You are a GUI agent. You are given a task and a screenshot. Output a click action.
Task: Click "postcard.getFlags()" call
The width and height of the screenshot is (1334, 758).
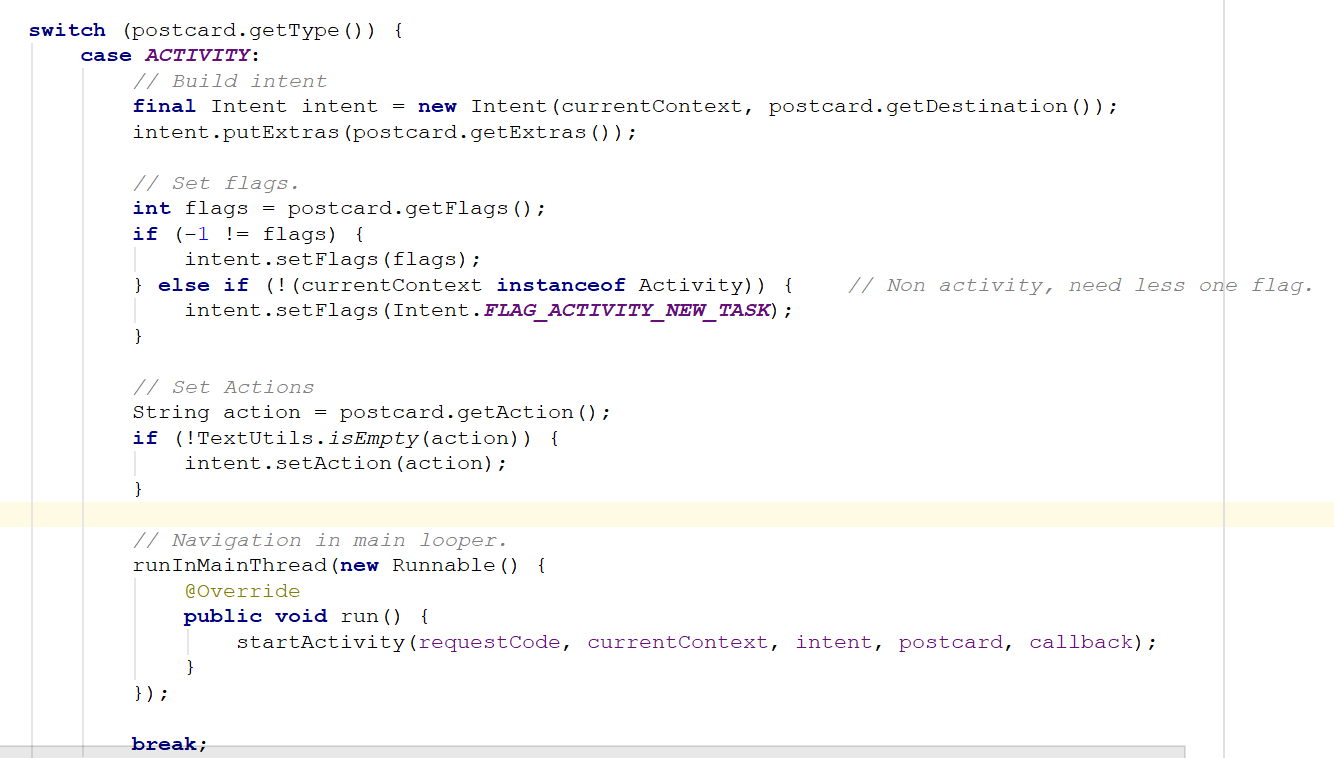[411, 208]
